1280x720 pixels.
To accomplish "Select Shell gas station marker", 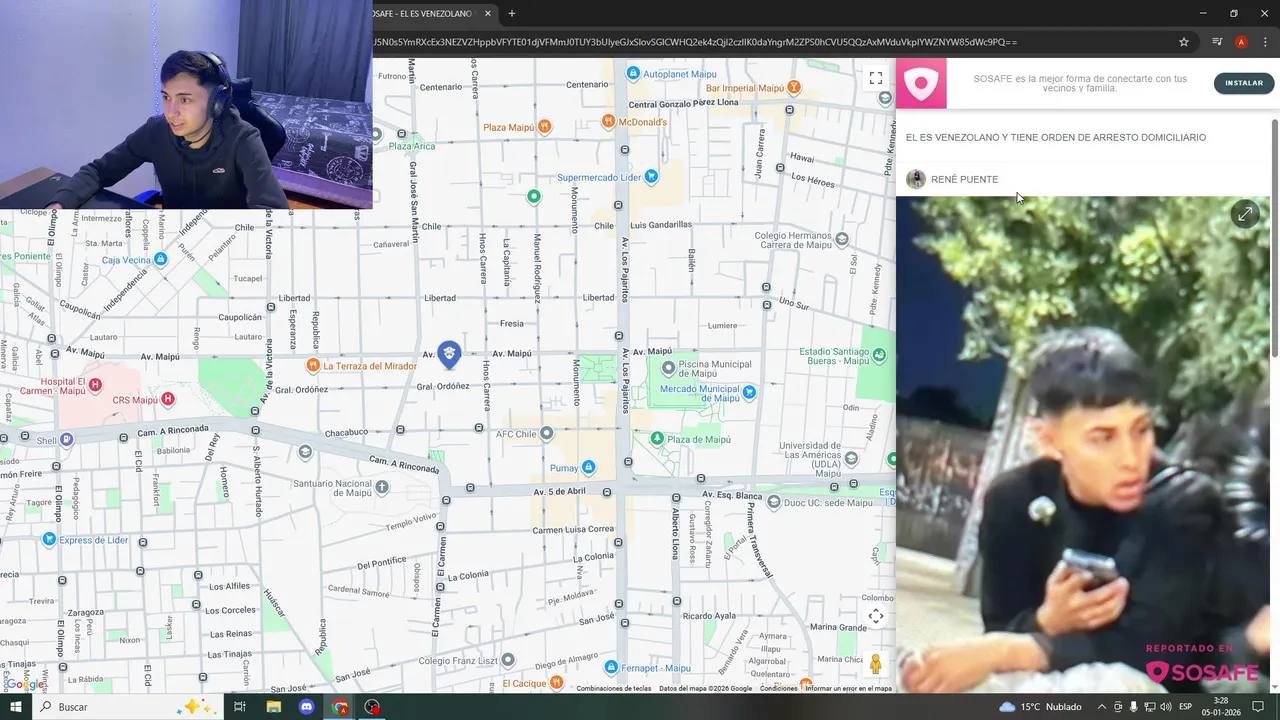I will coord(66,440).
